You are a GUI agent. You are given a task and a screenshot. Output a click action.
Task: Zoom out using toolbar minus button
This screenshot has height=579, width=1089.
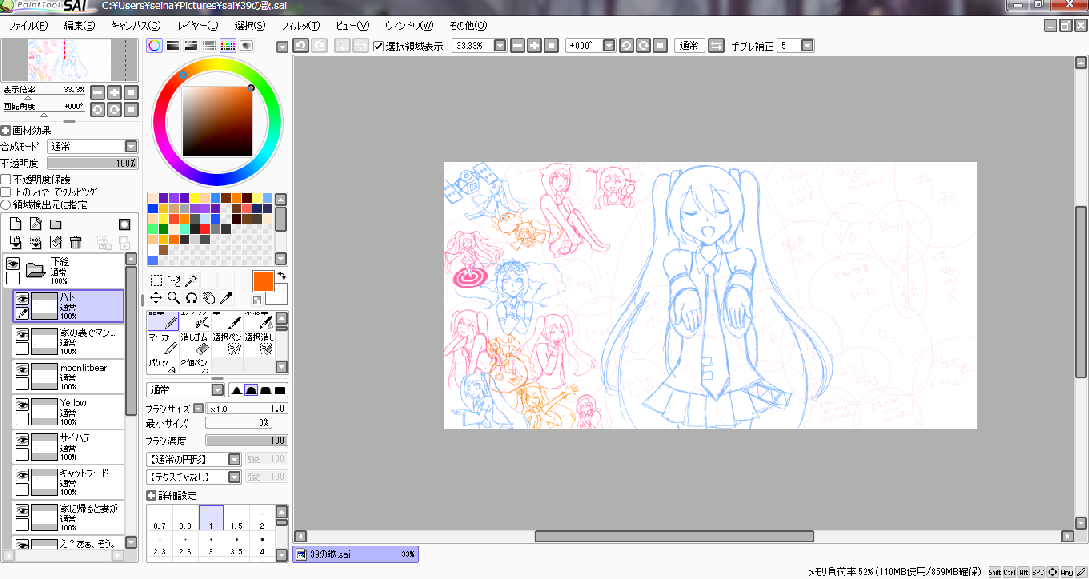coord(517,46)
